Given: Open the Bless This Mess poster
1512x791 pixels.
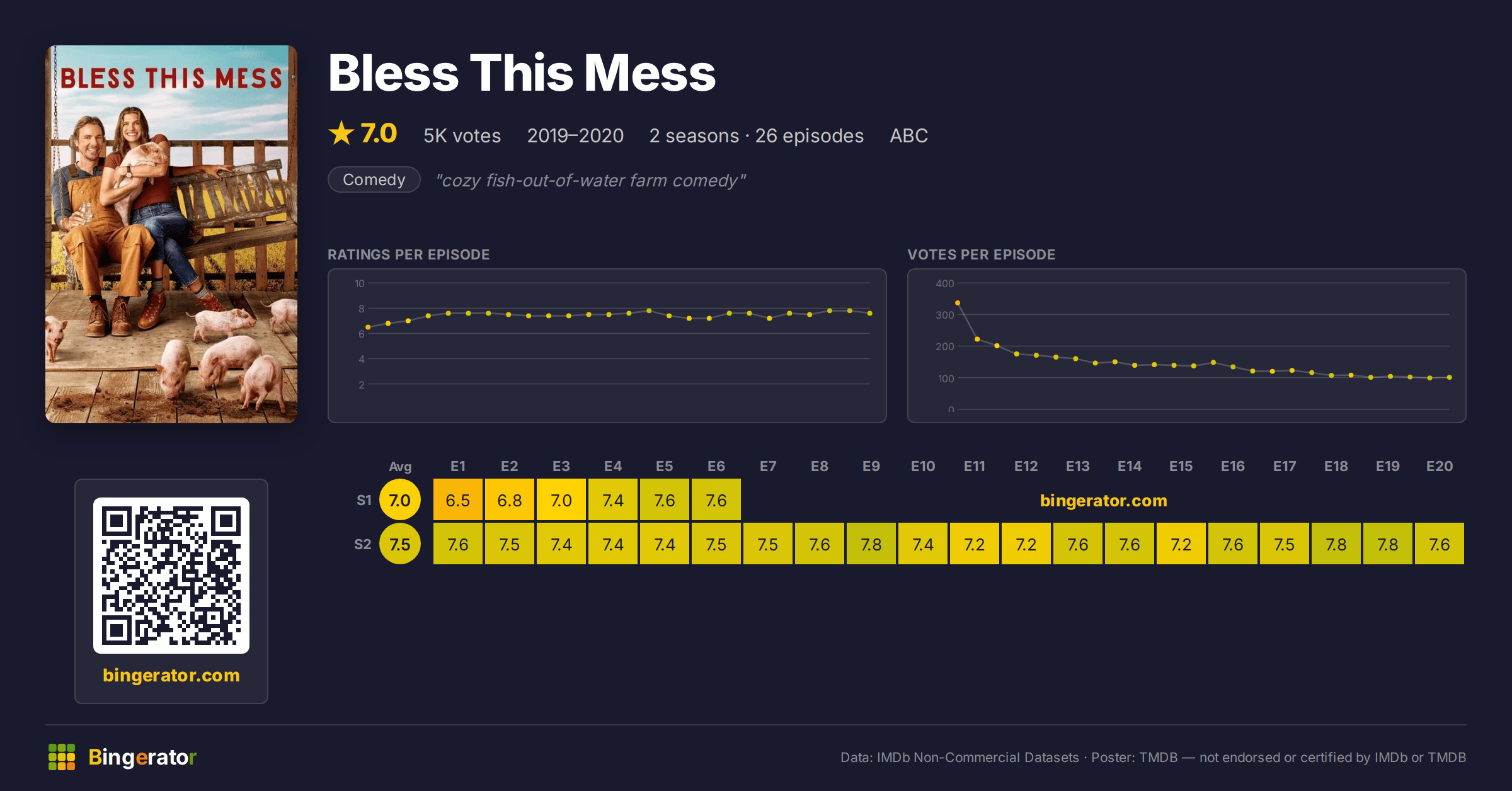Looking at the screenshot, I should click(171, 234).
